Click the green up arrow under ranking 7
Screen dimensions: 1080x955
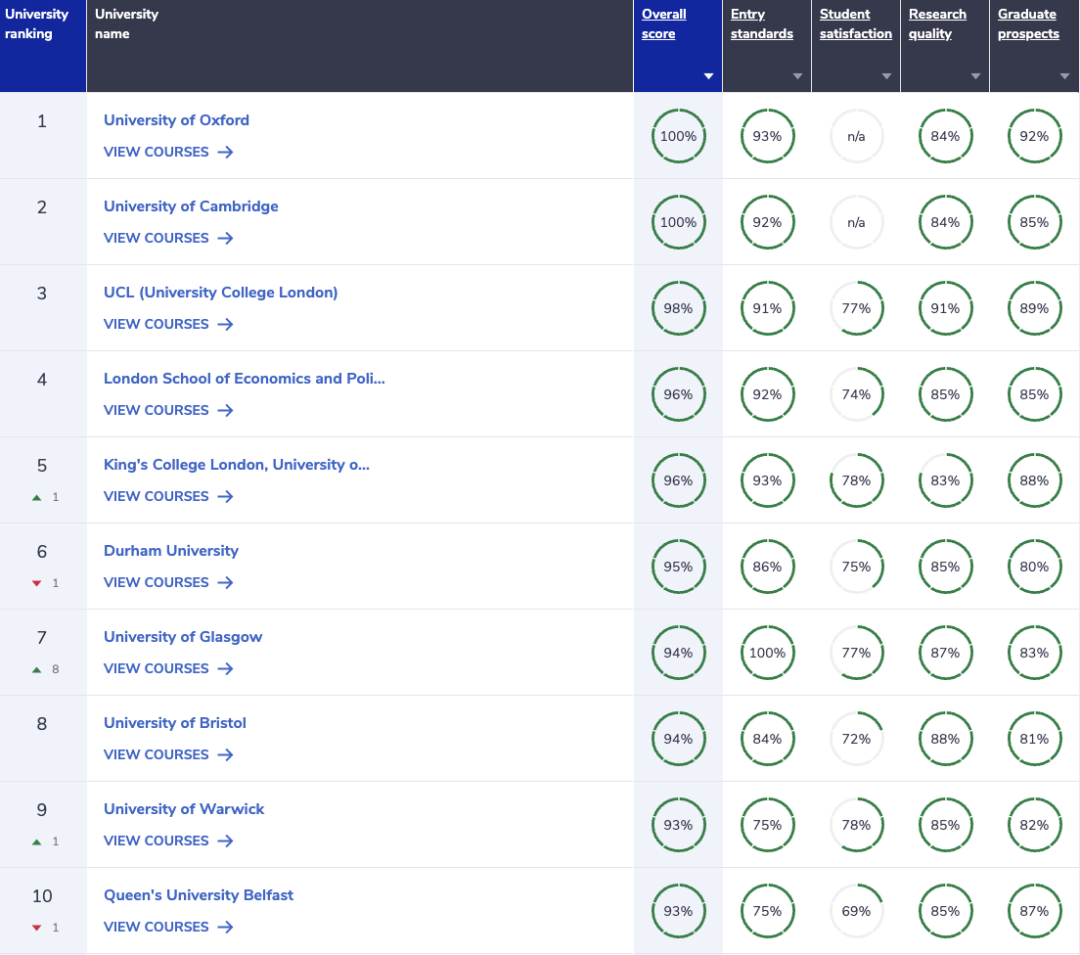coord(37,669)
